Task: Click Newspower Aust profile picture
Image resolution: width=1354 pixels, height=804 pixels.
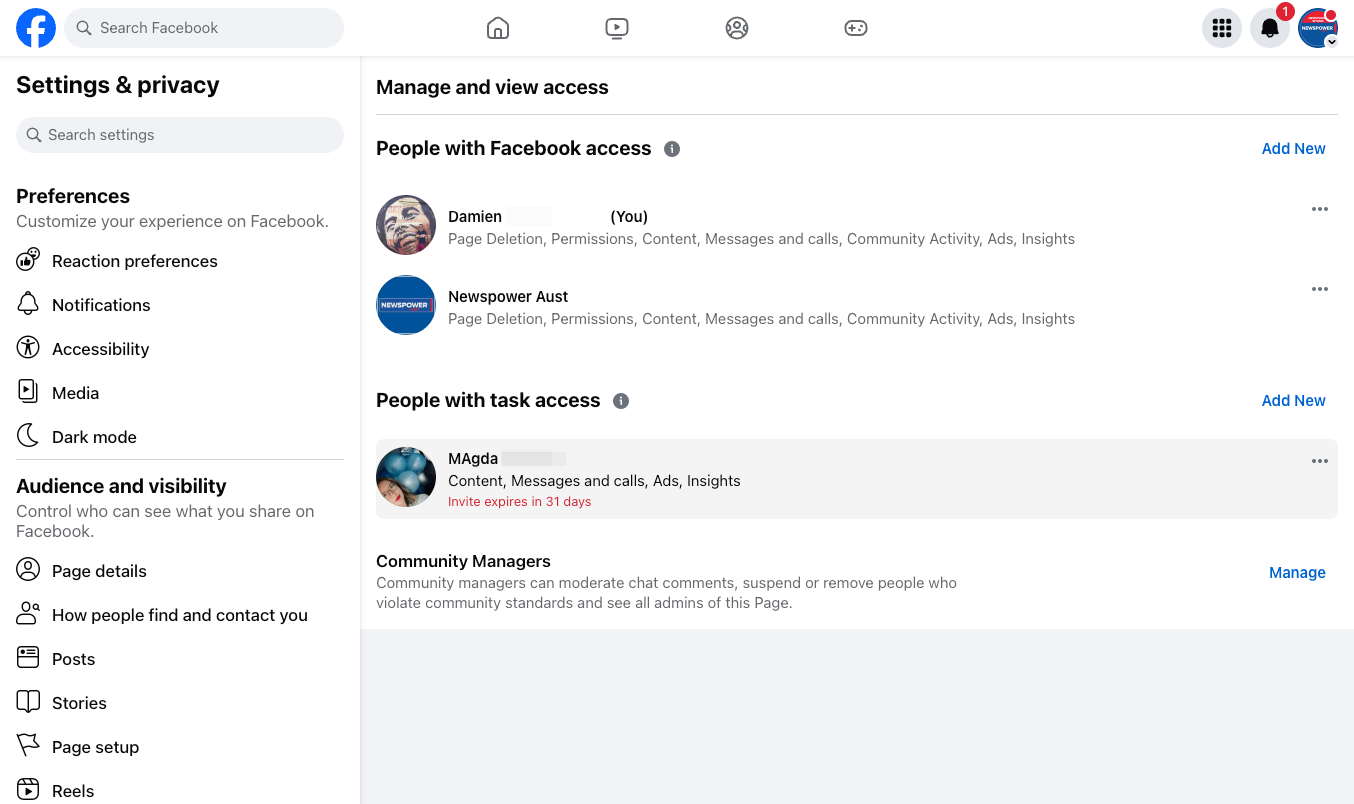Action: 406,305
